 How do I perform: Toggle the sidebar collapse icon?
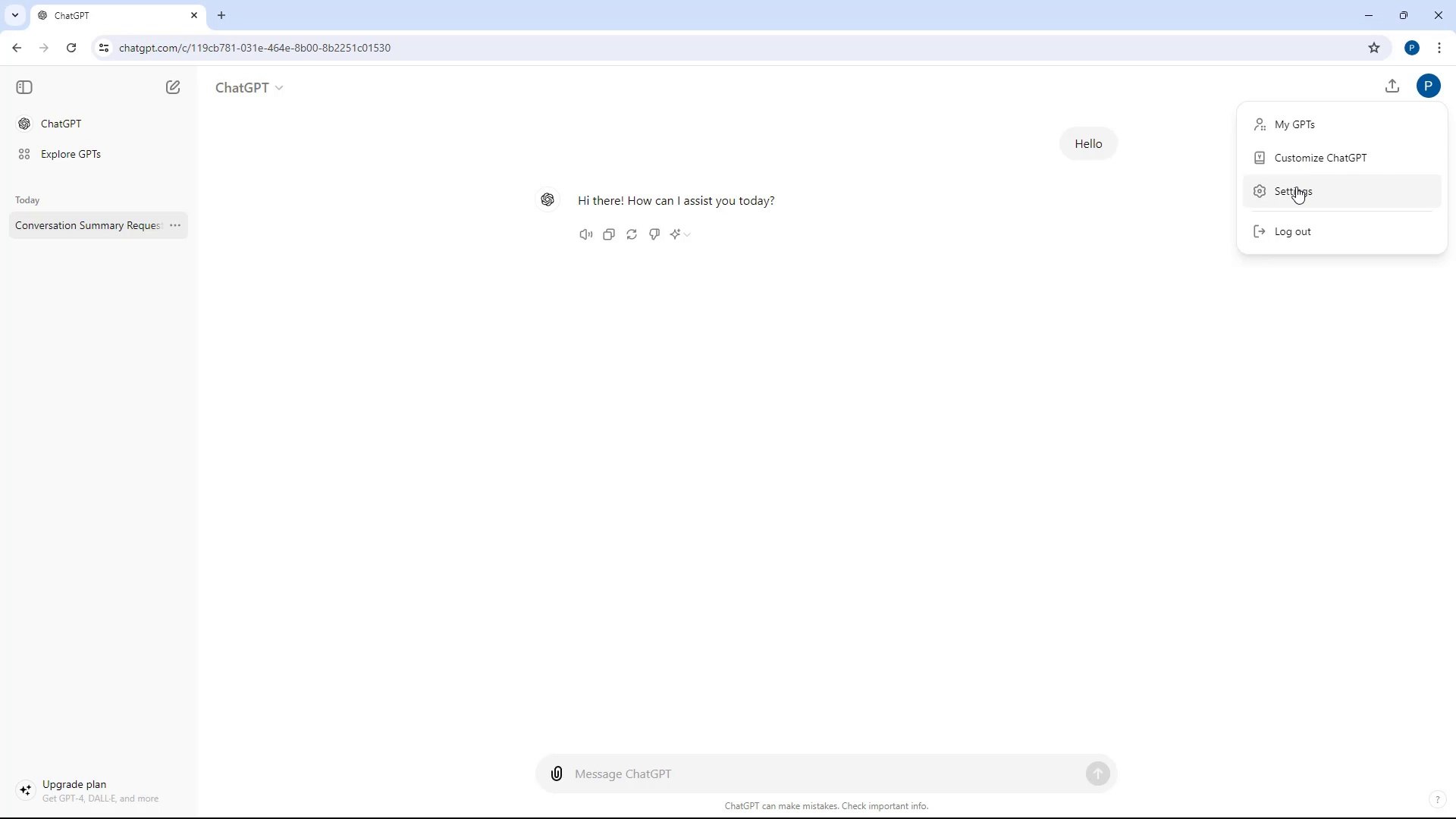24,87
